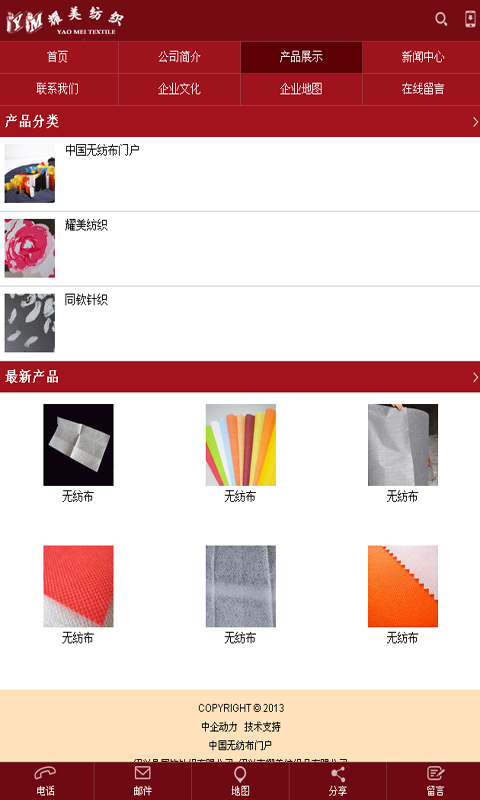This screenshot has width=480, height=800.
Task: Open the 留言 message icon in bottom bar
Action: [435, 773]
